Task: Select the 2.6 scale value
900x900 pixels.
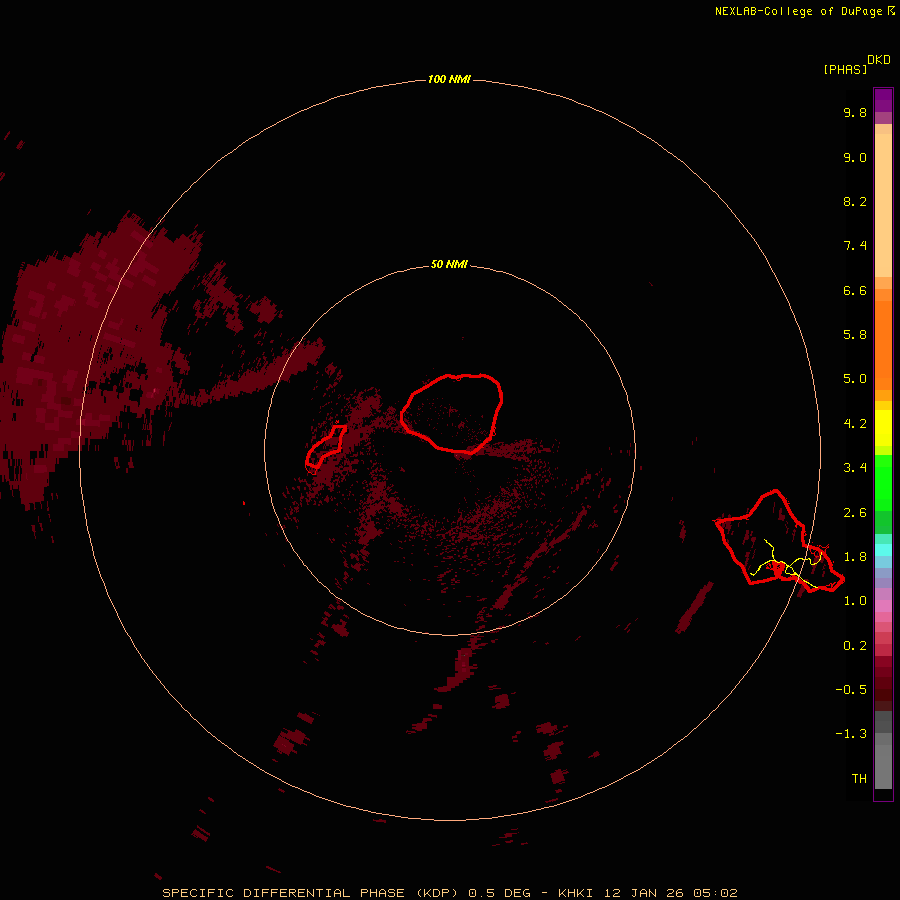Action: (855, 513)
